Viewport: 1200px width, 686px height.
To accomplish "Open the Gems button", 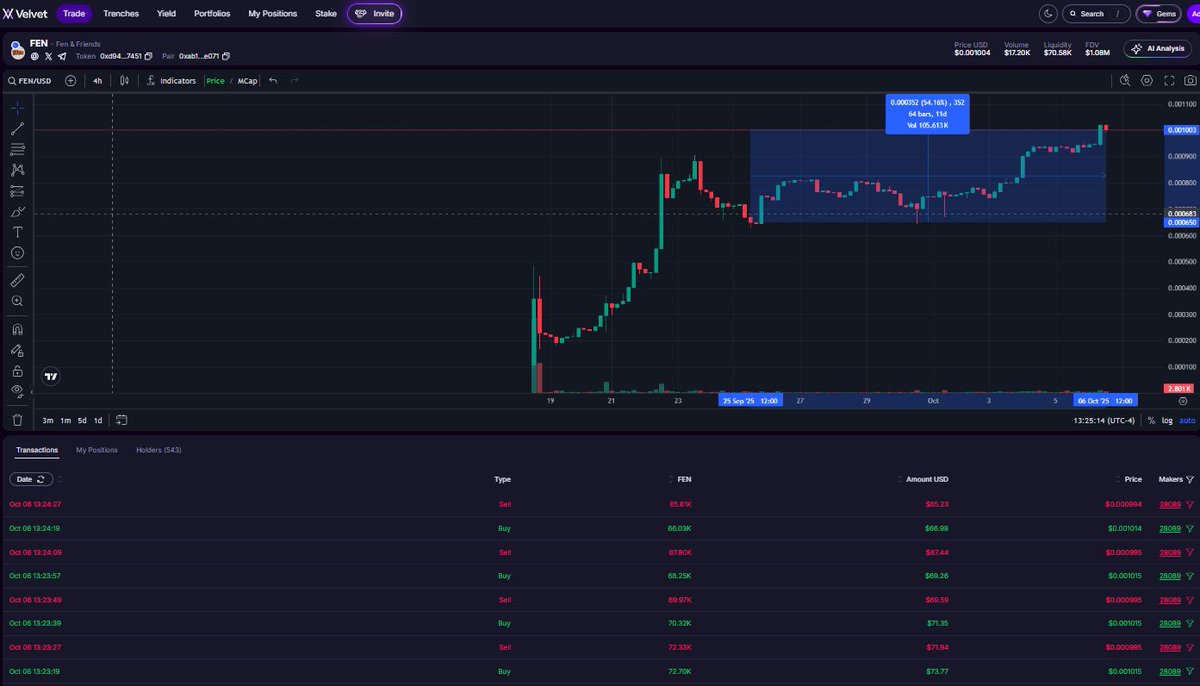I will [1160, 14].
